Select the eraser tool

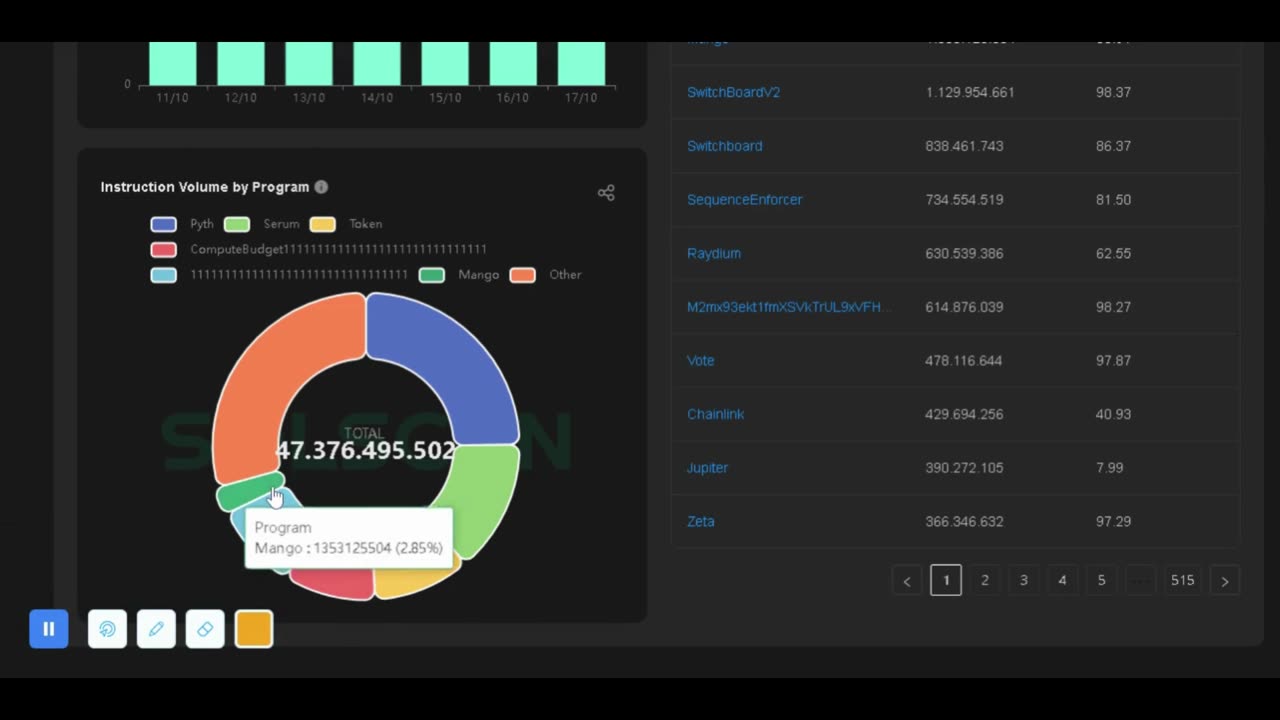(205, 629)
